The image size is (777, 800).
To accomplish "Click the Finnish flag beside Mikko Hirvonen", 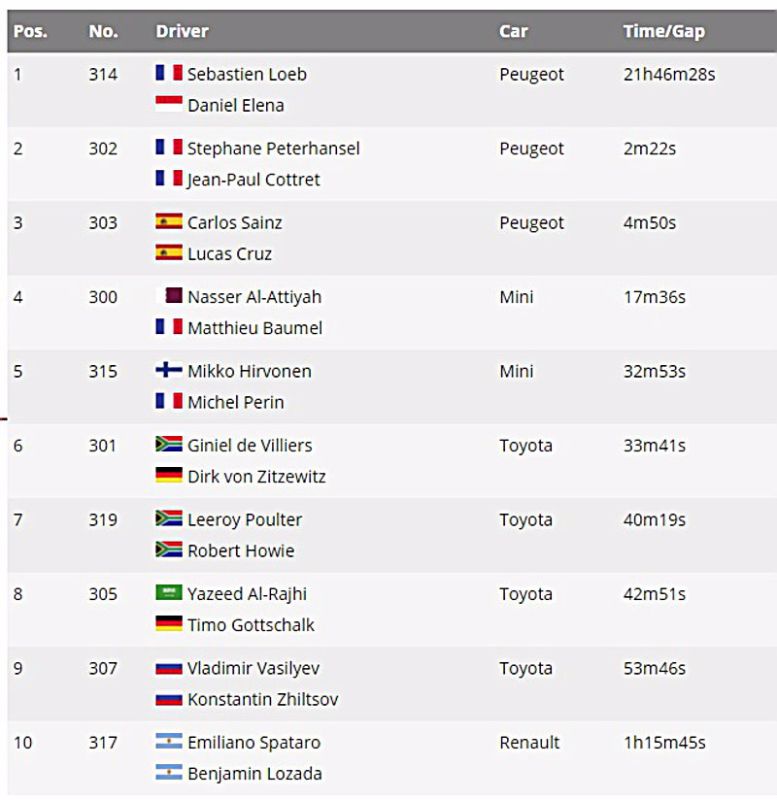I will (x=169, y=369).
